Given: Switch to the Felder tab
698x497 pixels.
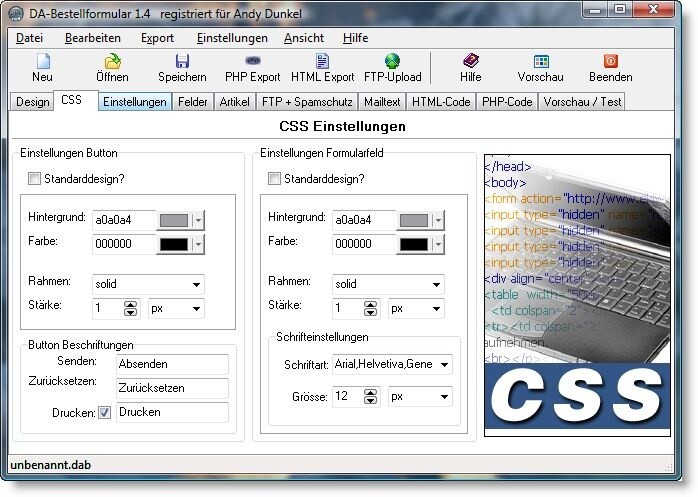Looking at the screenshot, I should tap(193, 102).
